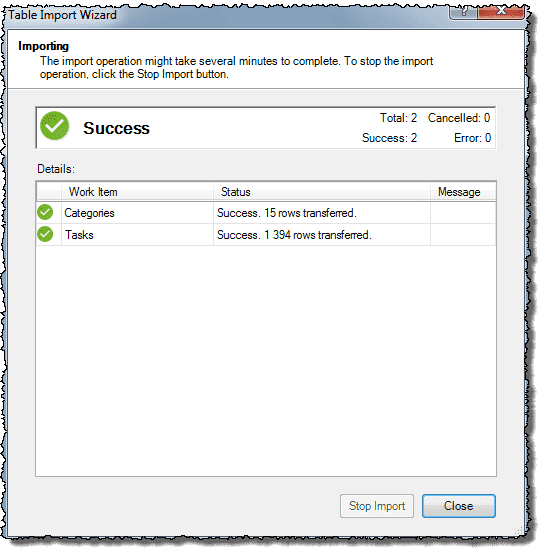Image resolution: width=547 pixels, height=559 pixels.
Task: Click the Close button
Action: tap(459, 507)
